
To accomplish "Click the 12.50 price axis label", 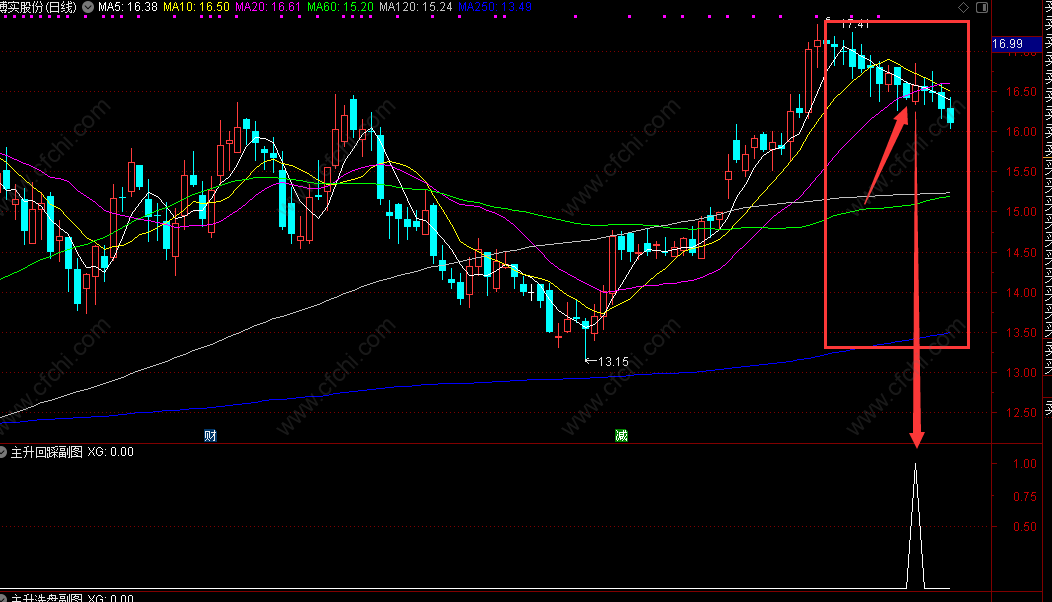I will click(x=1020, y=413).
